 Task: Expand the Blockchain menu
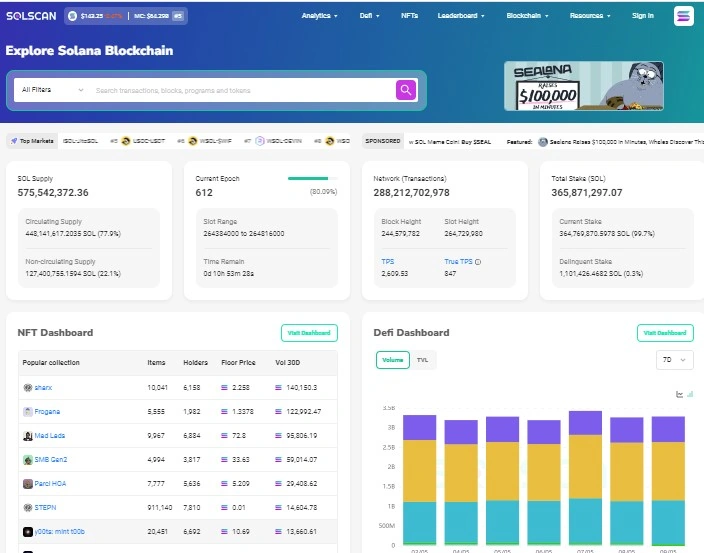tap(527, 16)
